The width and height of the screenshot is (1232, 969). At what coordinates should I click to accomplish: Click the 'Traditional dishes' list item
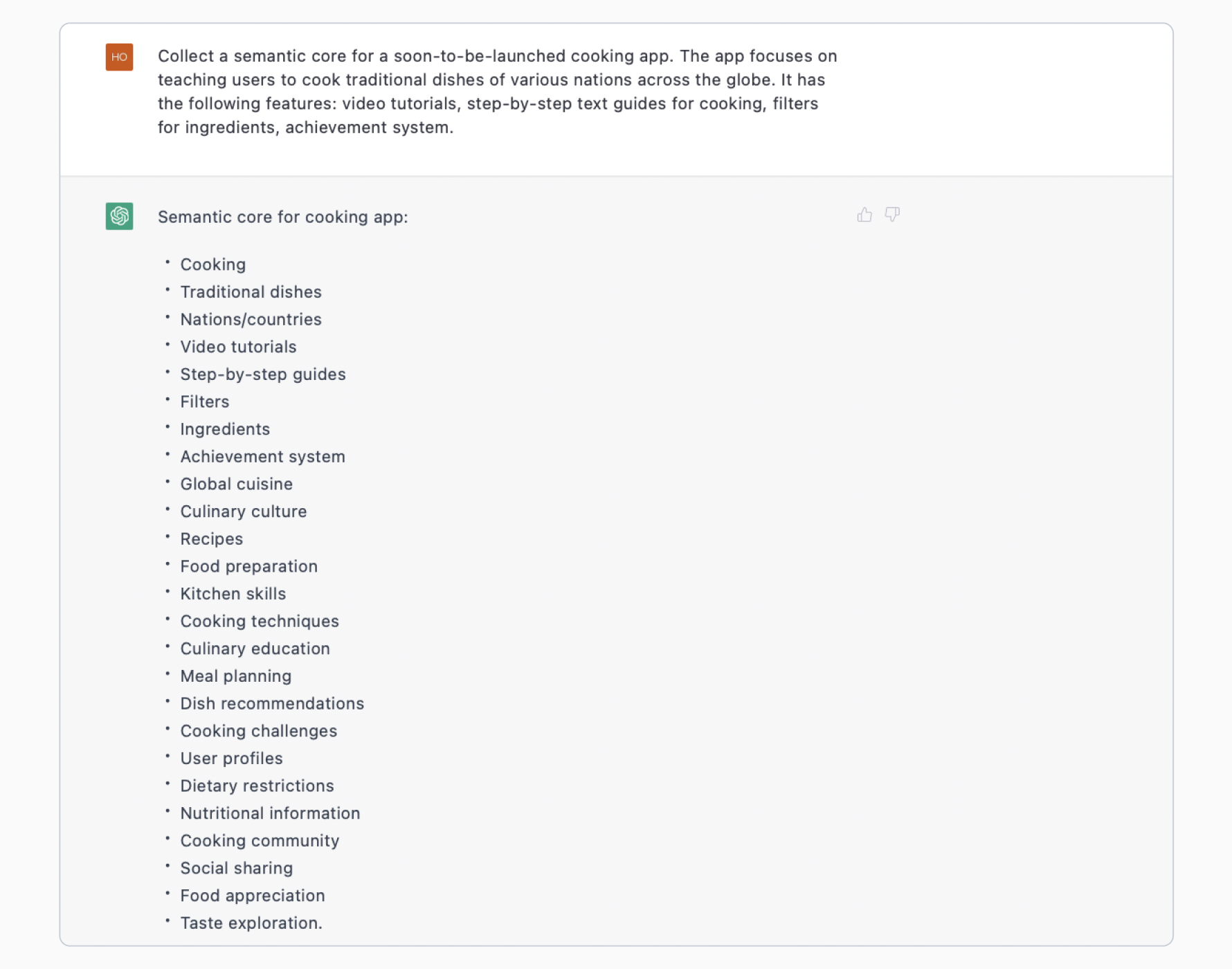(x=251, y=292)
